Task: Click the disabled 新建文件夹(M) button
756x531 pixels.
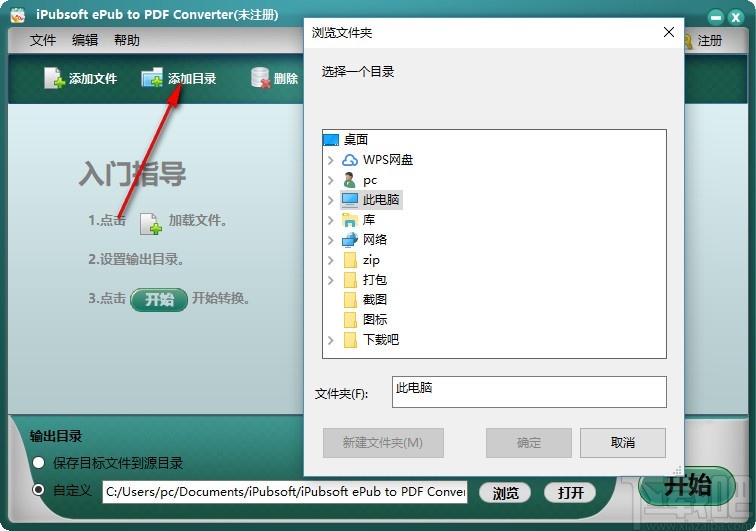Action: click(383, 443)
